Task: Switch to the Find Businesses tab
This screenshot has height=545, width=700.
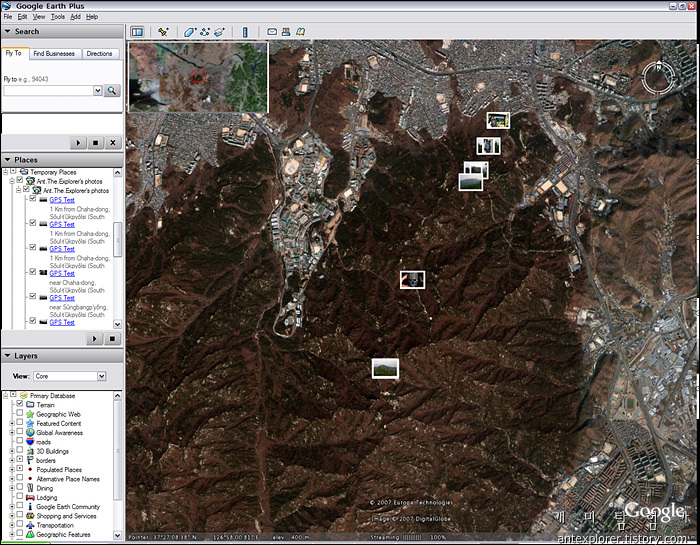Action: [54, 54]
